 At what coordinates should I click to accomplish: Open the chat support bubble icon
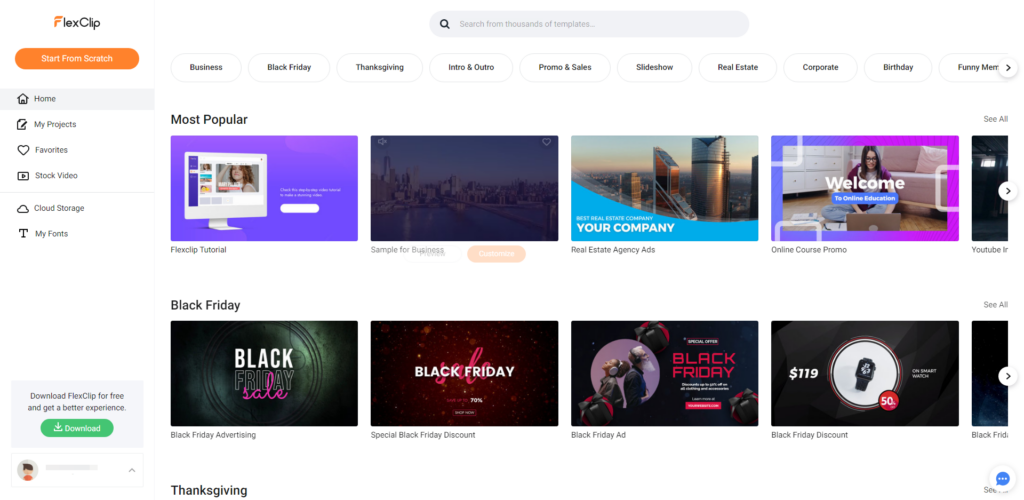point(1003,478)
